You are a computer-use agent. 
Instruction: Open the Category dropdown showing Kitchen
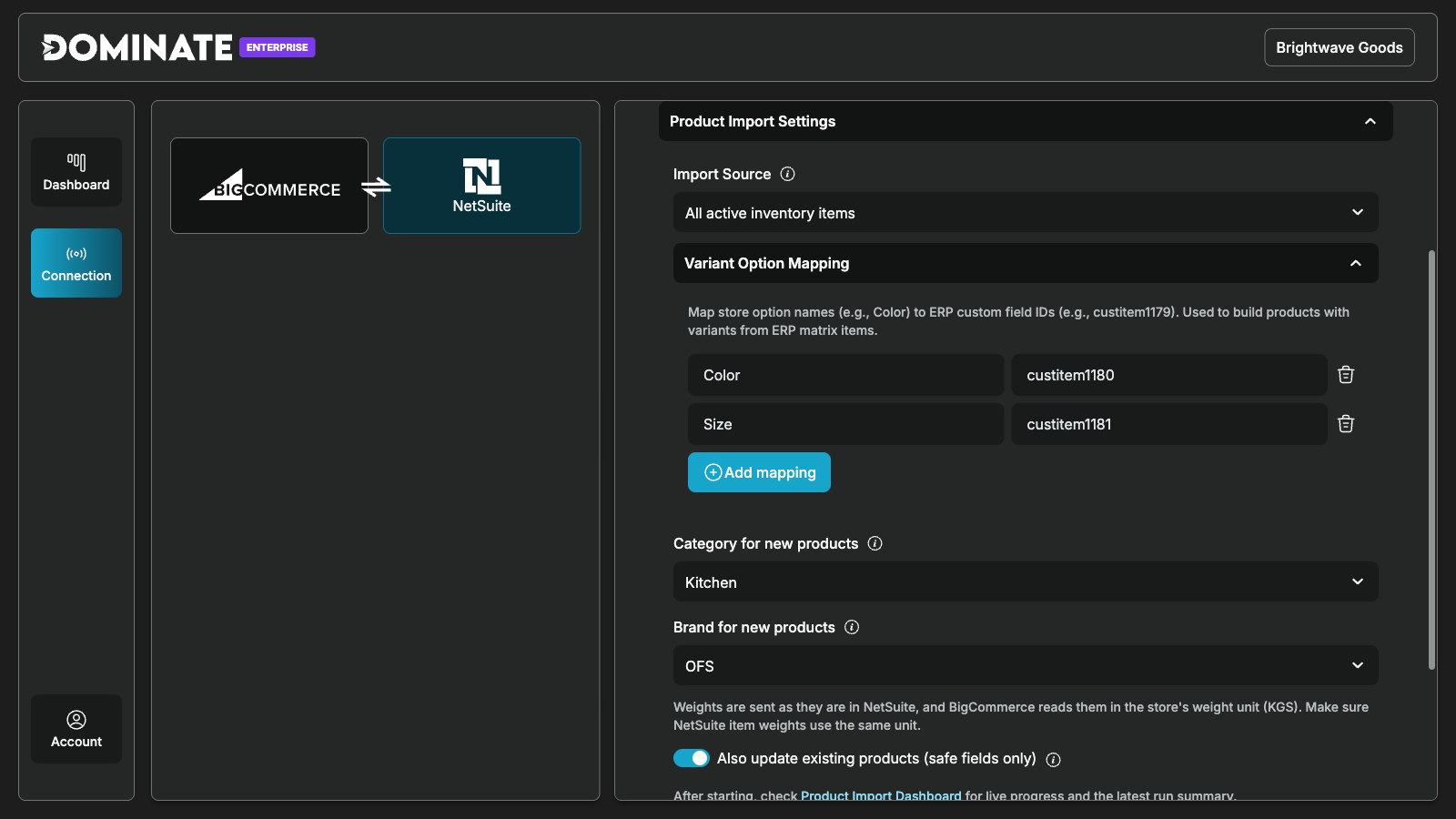[1026, 582]
